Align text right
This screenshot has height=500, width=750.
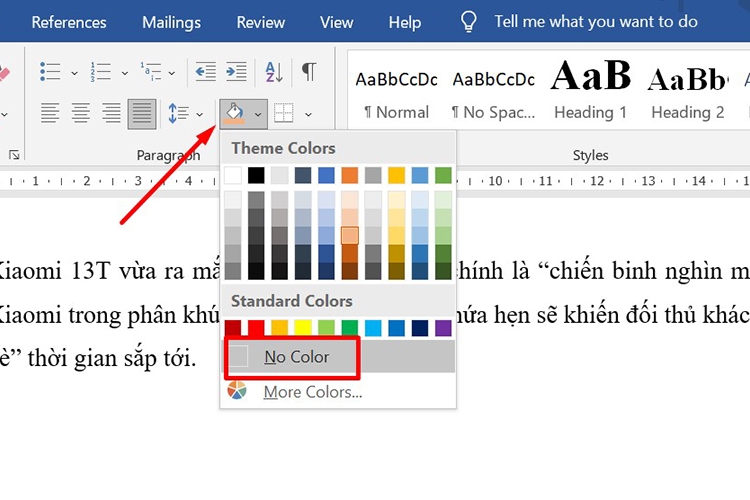click(111, 113)
